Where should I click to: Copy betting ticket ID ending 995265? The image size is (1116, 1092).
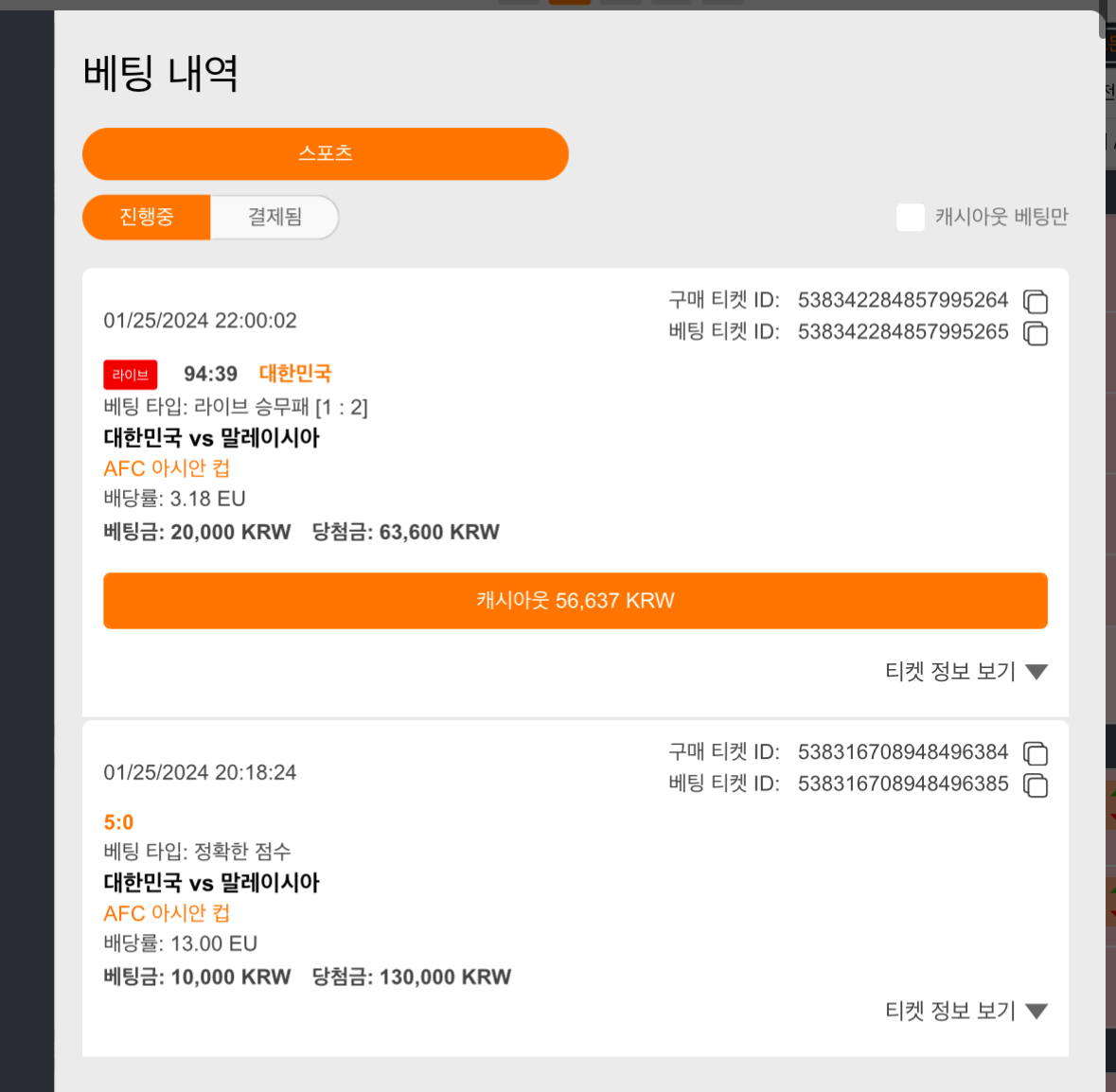click(1035, 333)
